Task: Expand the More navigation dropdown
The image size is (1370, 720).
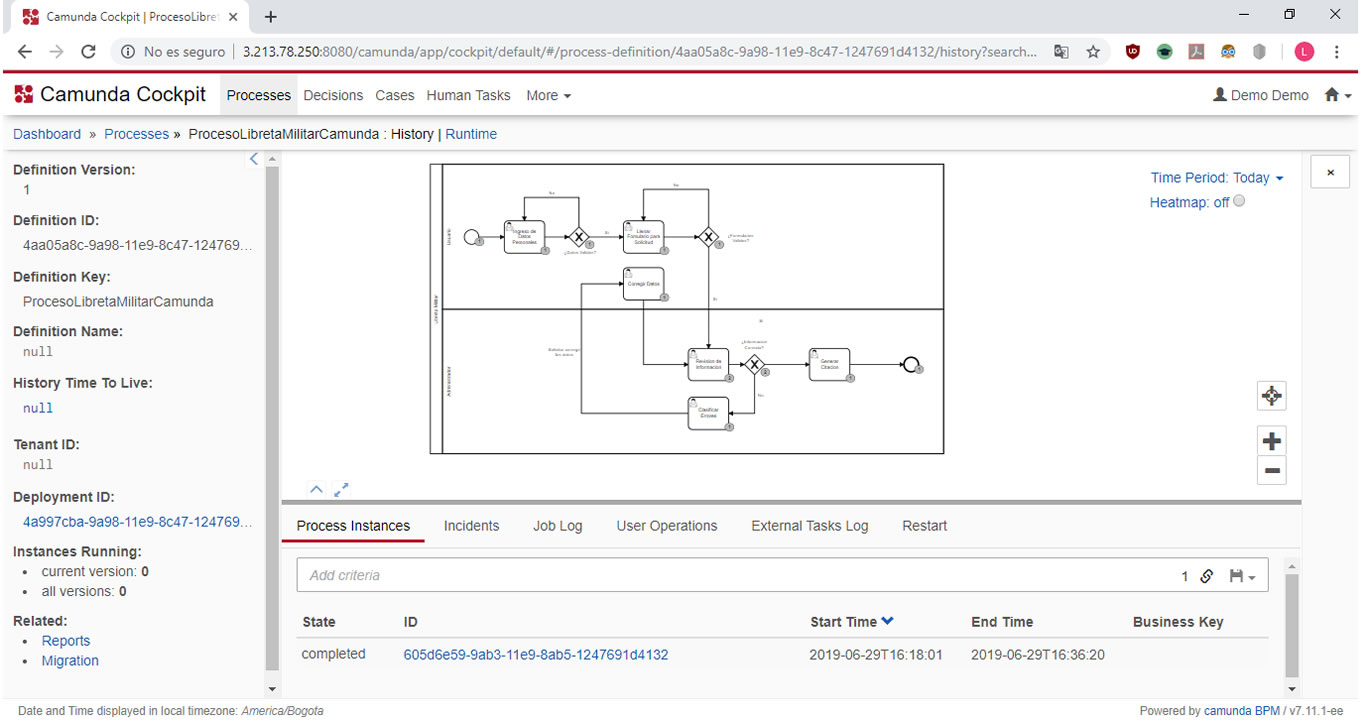Action: pos(548,95)
